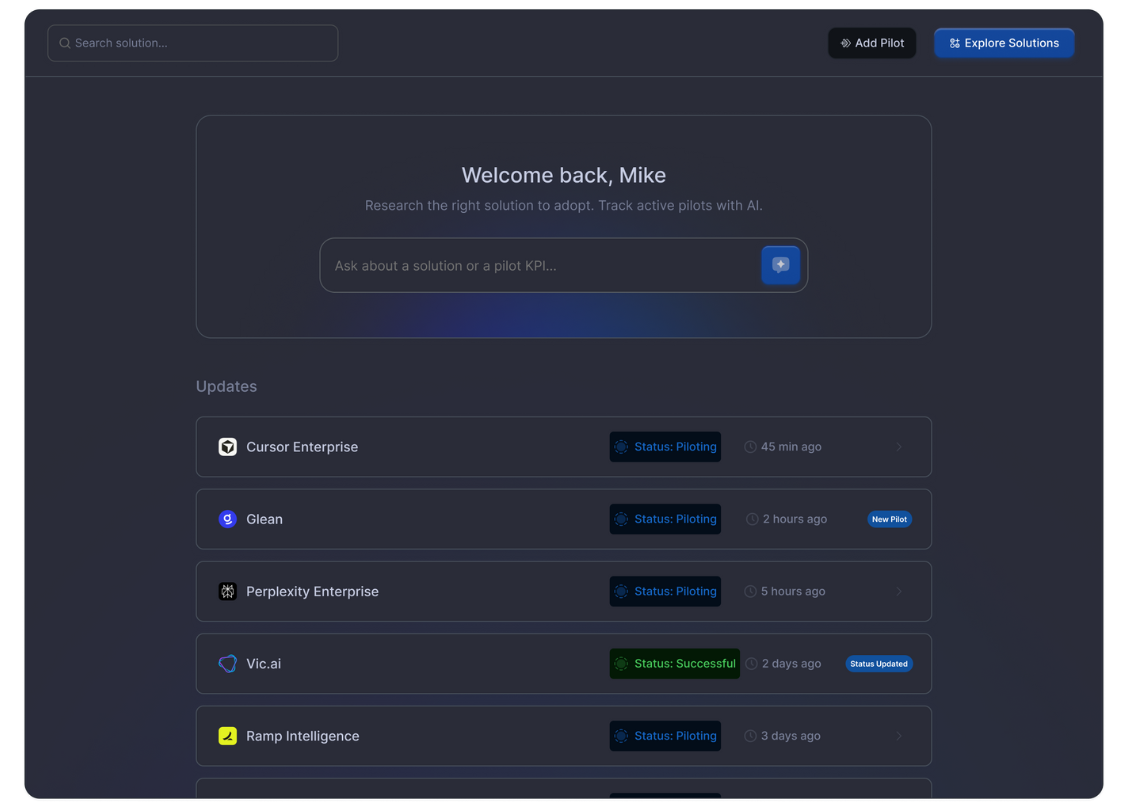This screenshot has width=1128, height=809.
Task: Click the Glean logo icon
Action: click(227, 519)
